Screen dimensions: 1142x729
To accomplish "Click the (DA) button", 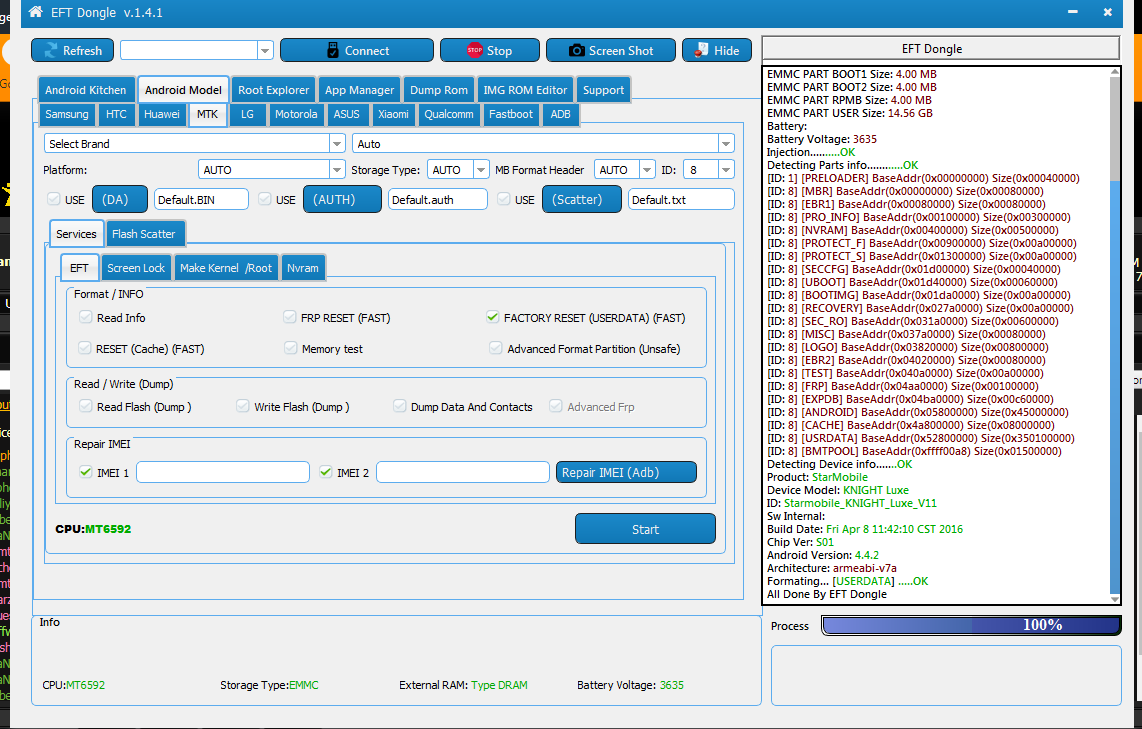I will coord(119,199).
